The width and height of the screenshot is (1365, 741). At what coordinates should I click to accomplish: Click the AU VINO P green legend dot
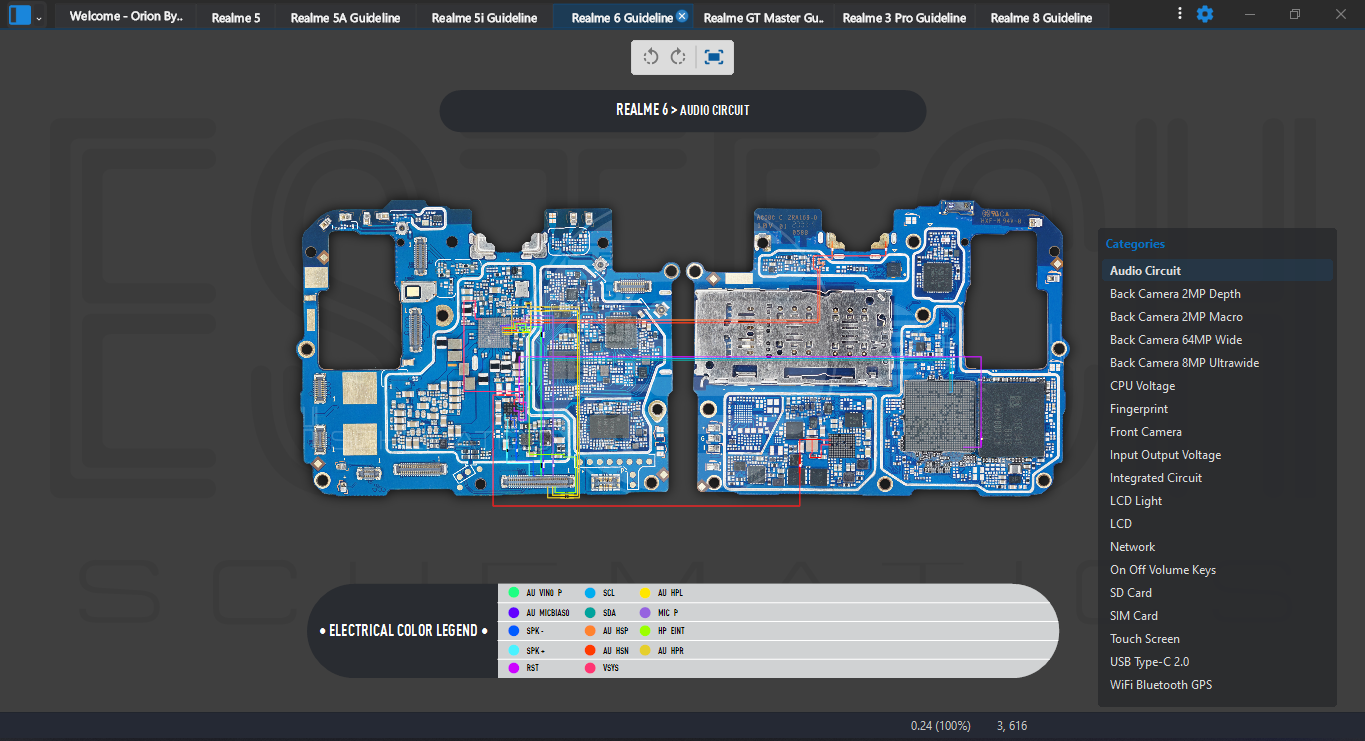click(x=514, y=593)
